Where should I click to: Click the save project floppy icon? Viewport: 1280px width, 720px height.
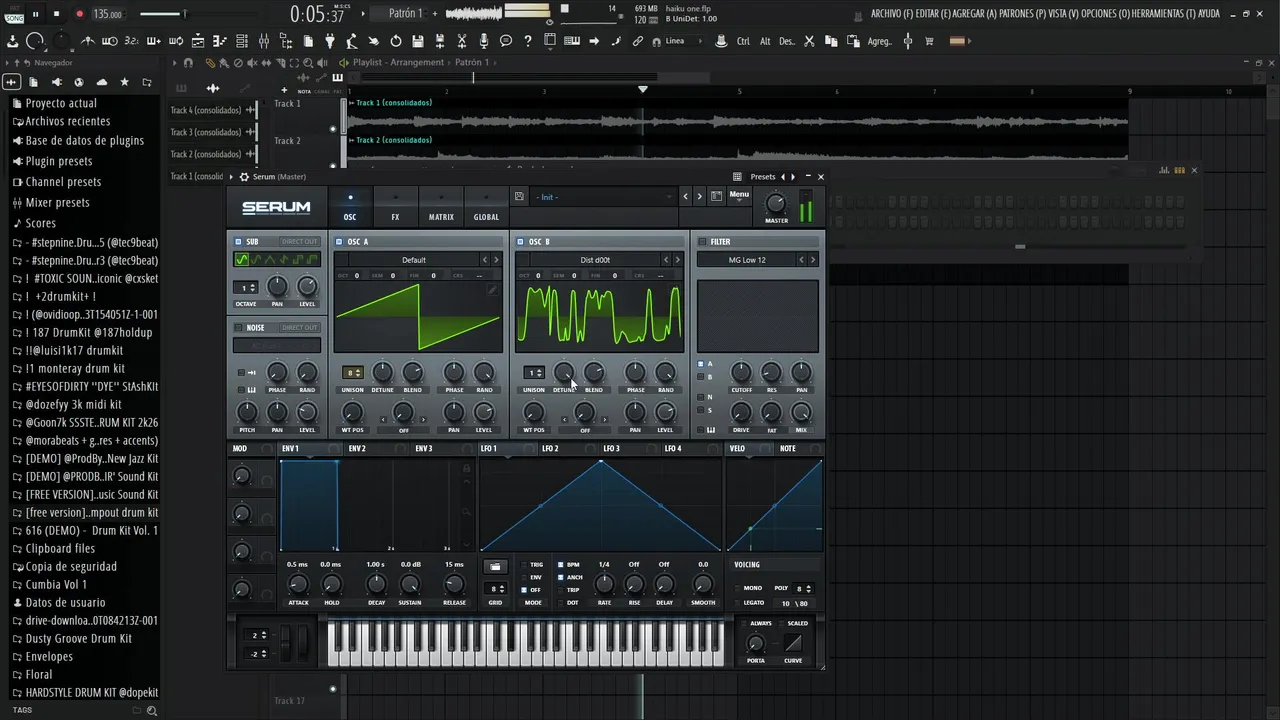coord(418,41)
